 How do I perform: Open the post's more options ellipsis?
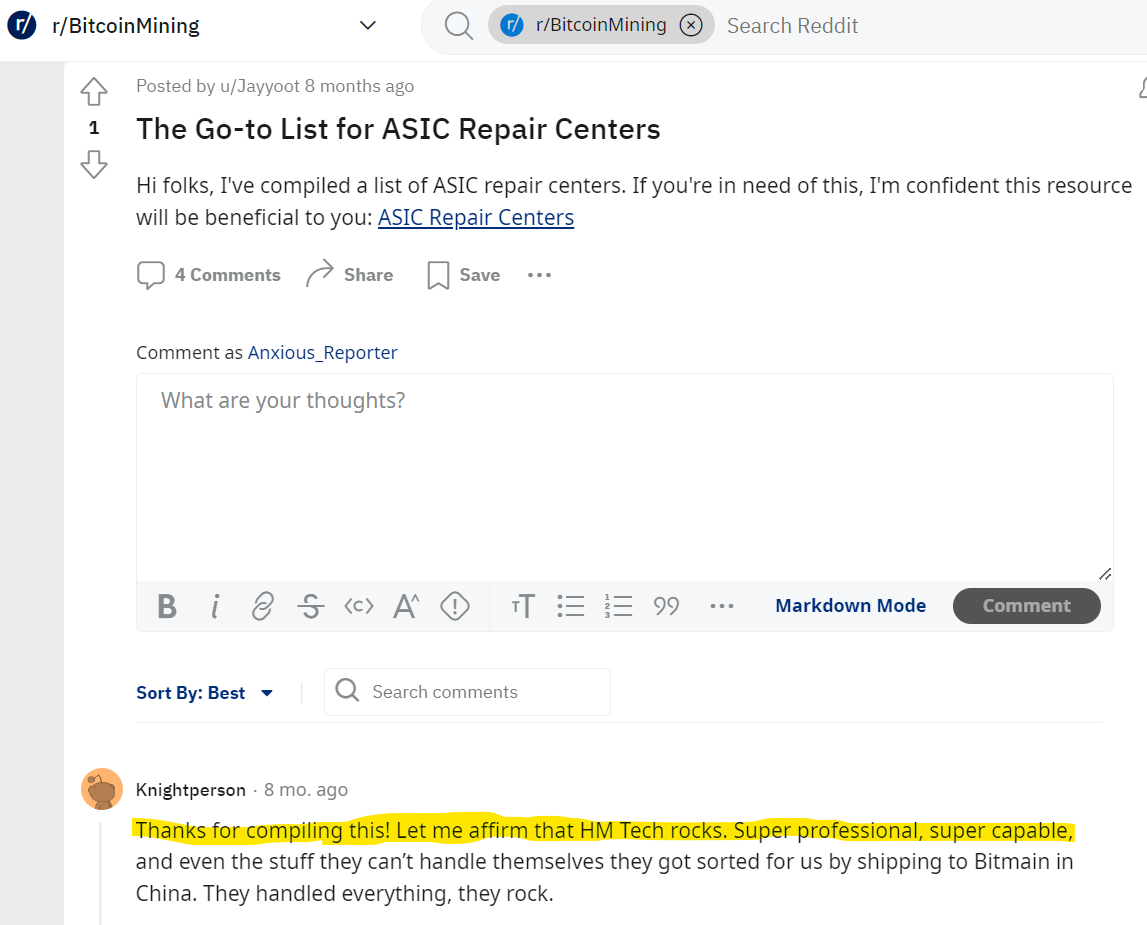pos(539,275)
